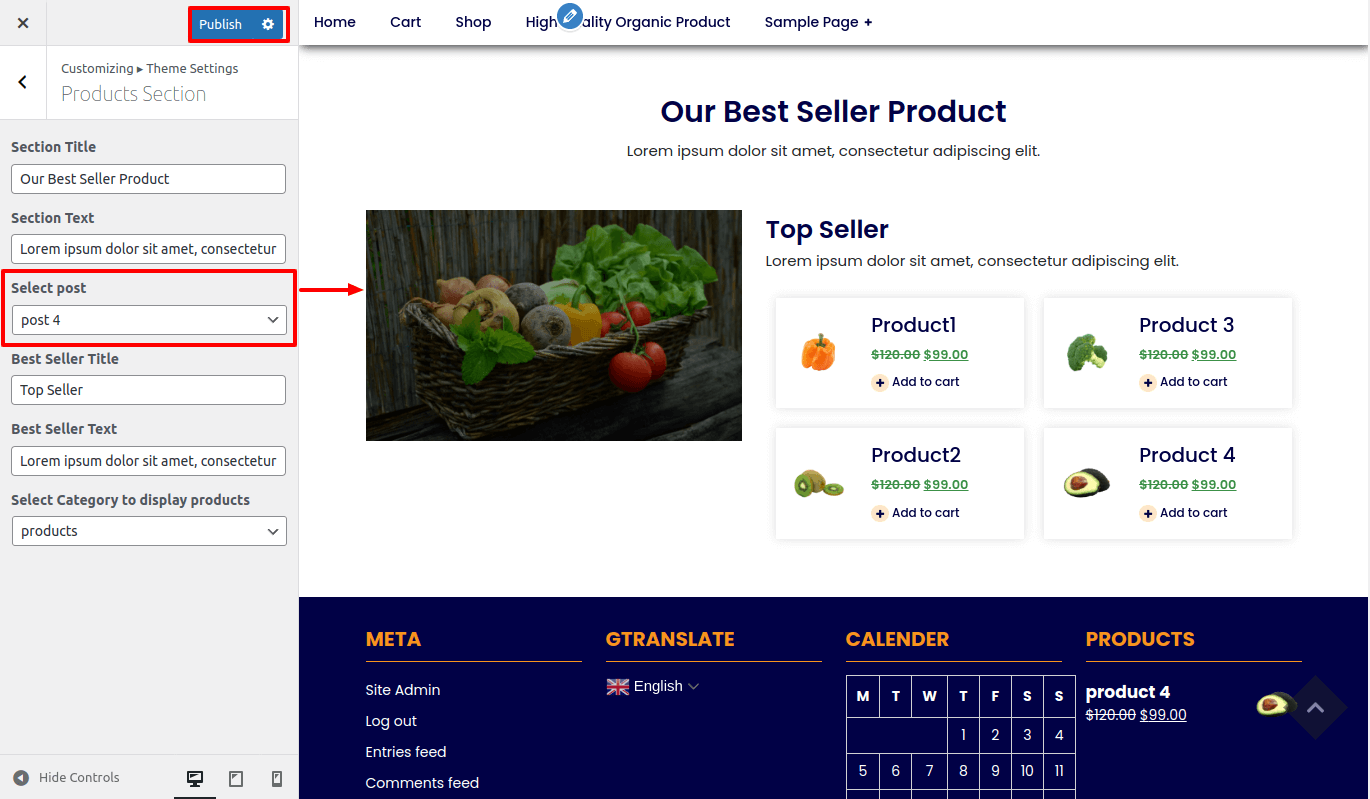Open the Shop menu item

click(x=473, y=22)
